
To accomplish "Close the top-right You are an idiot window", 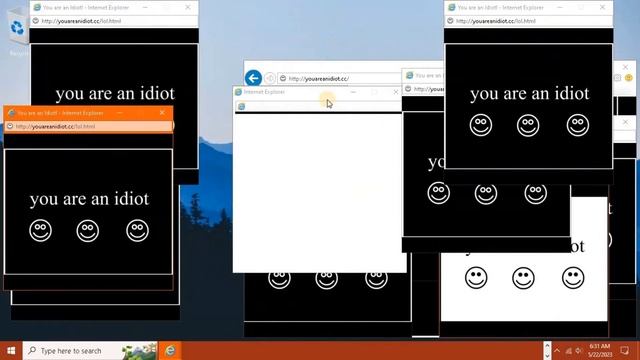I will pyautogui.click(x=602, y=7).
